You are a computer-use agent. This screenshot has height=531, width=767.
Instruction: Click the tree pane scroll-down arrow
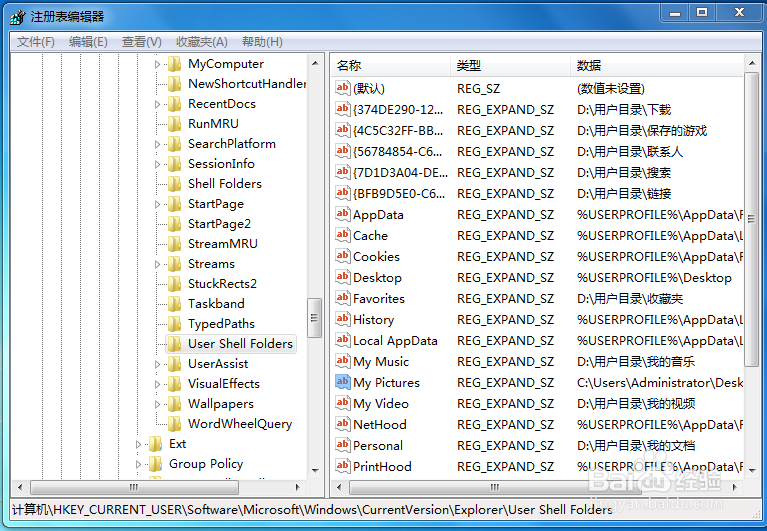[315, 471]
